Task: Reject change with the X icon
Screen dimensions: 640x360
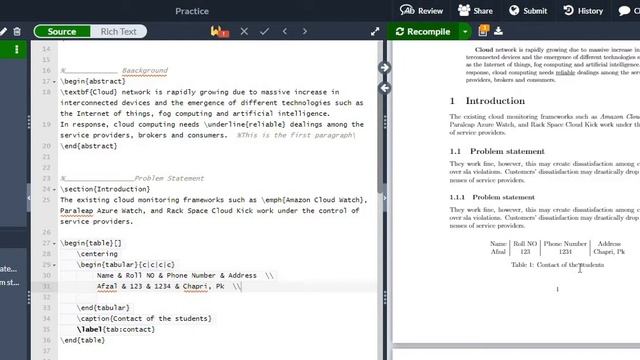Action: (244, 31)
